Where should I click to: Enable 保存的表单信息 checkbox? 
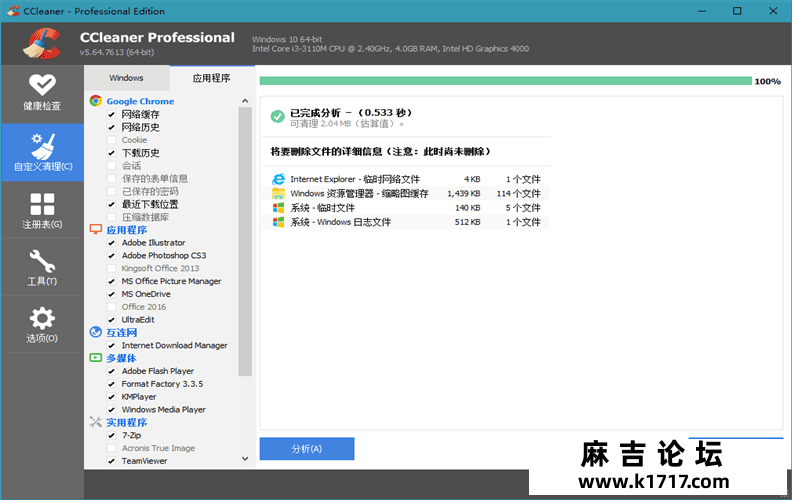[x=112, y=178]
